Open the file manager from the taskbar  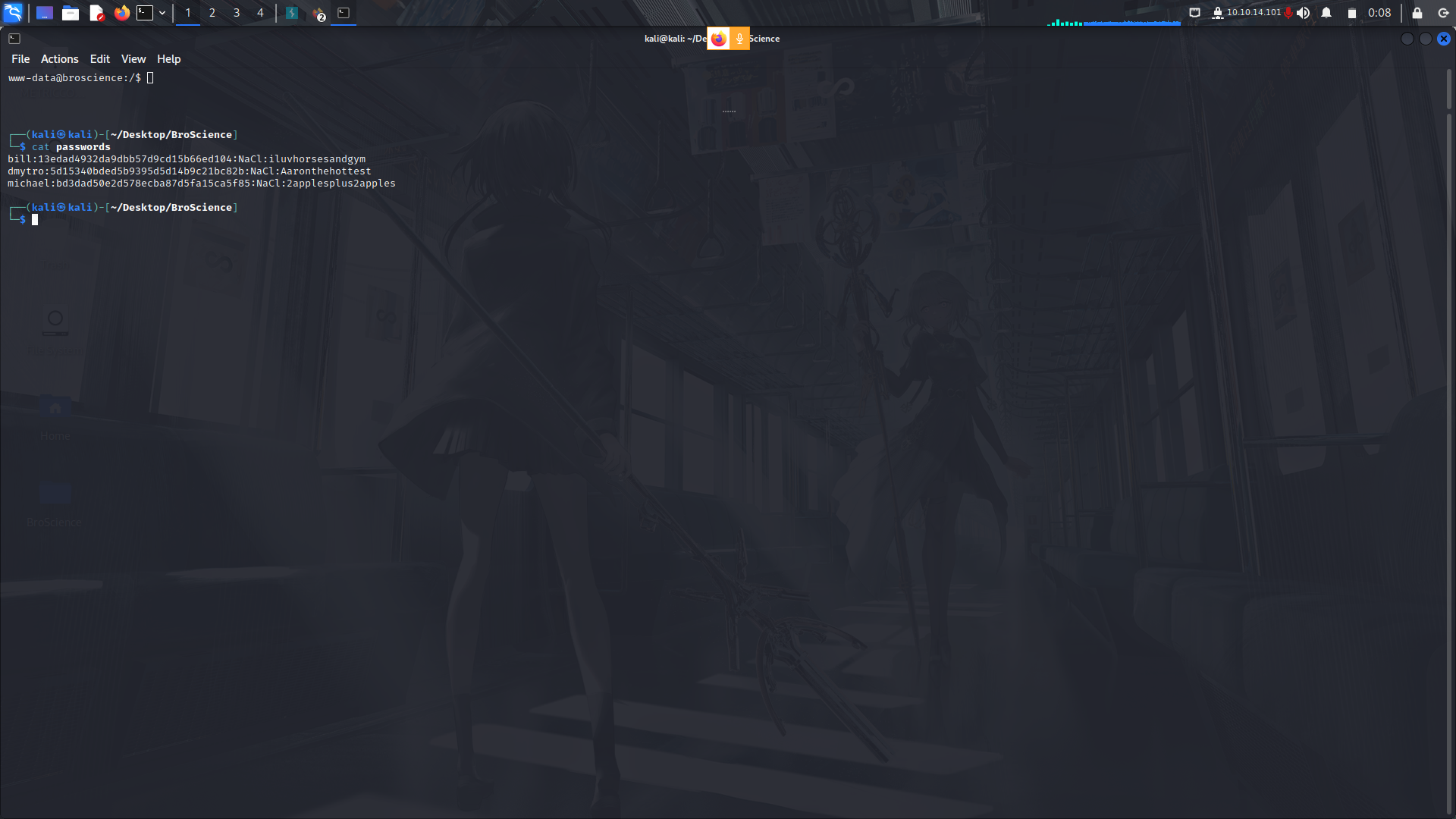click(x=71, y=12)
